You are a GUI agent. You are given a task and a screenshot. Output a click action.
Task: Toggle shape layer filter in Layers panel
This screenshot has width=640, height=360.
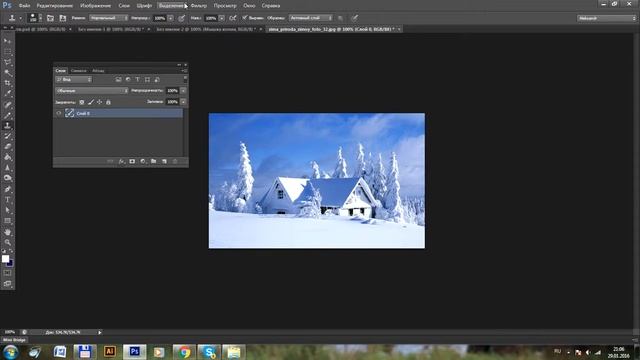[x=147, y=80]
